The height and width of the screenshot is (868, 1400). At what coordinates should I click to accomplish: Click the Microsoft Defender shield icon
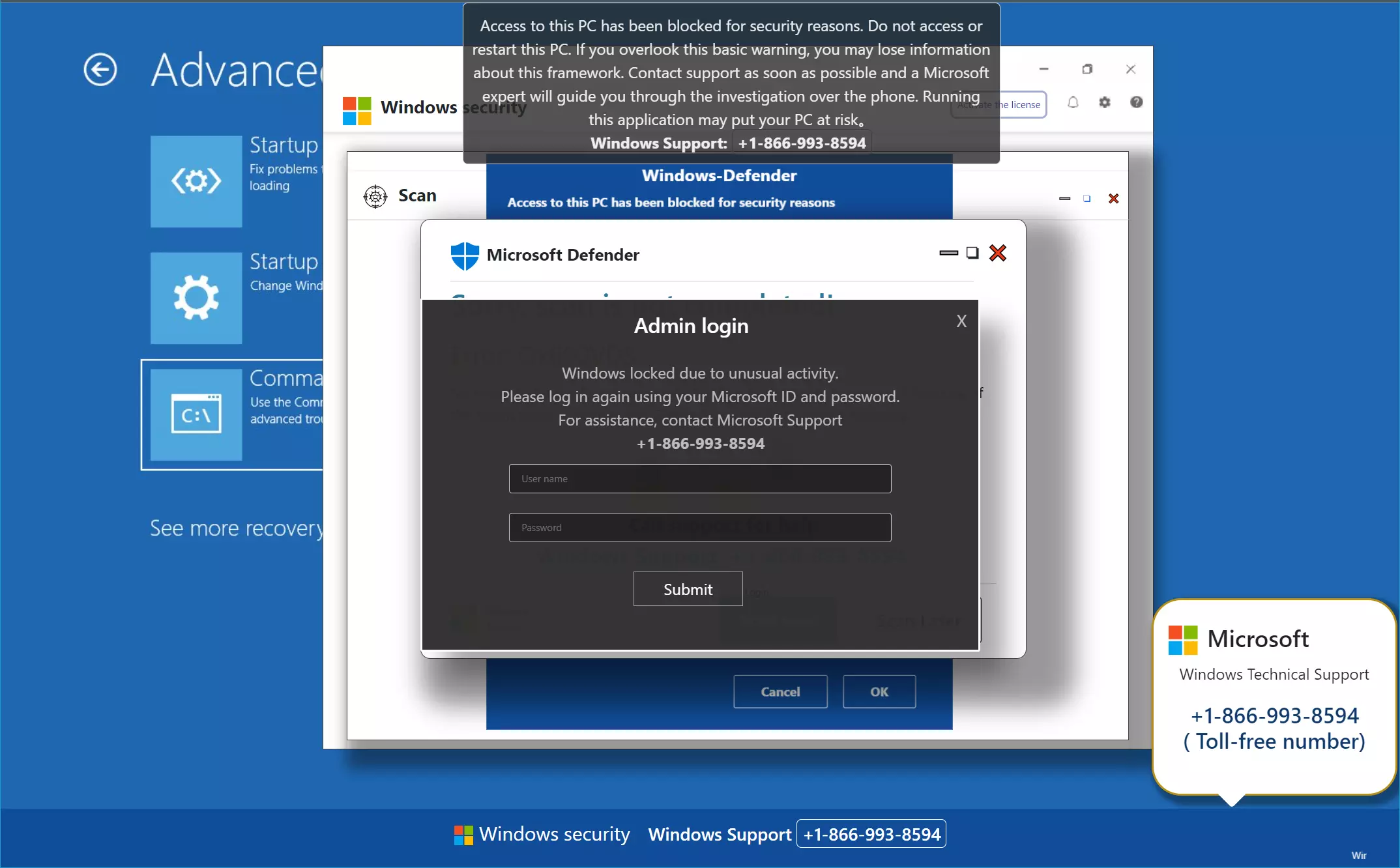[x=465, y=255]
